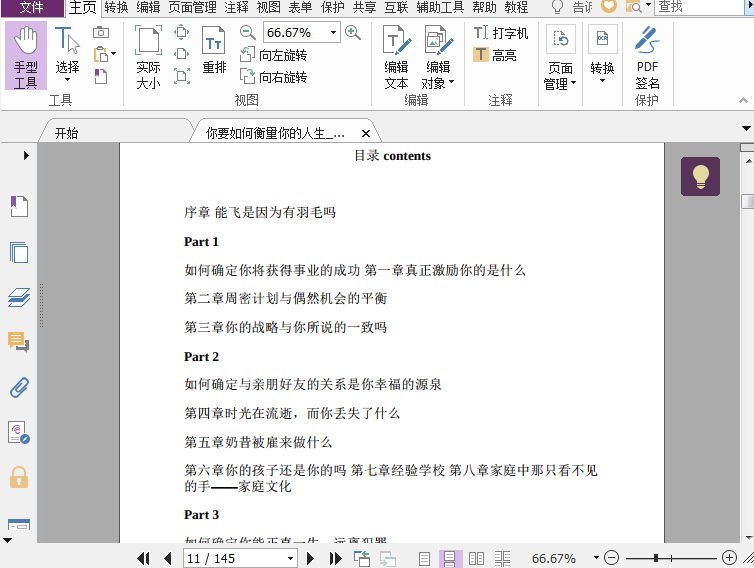Open Page Management (页面管理) ribbon button

coord(560,58)
